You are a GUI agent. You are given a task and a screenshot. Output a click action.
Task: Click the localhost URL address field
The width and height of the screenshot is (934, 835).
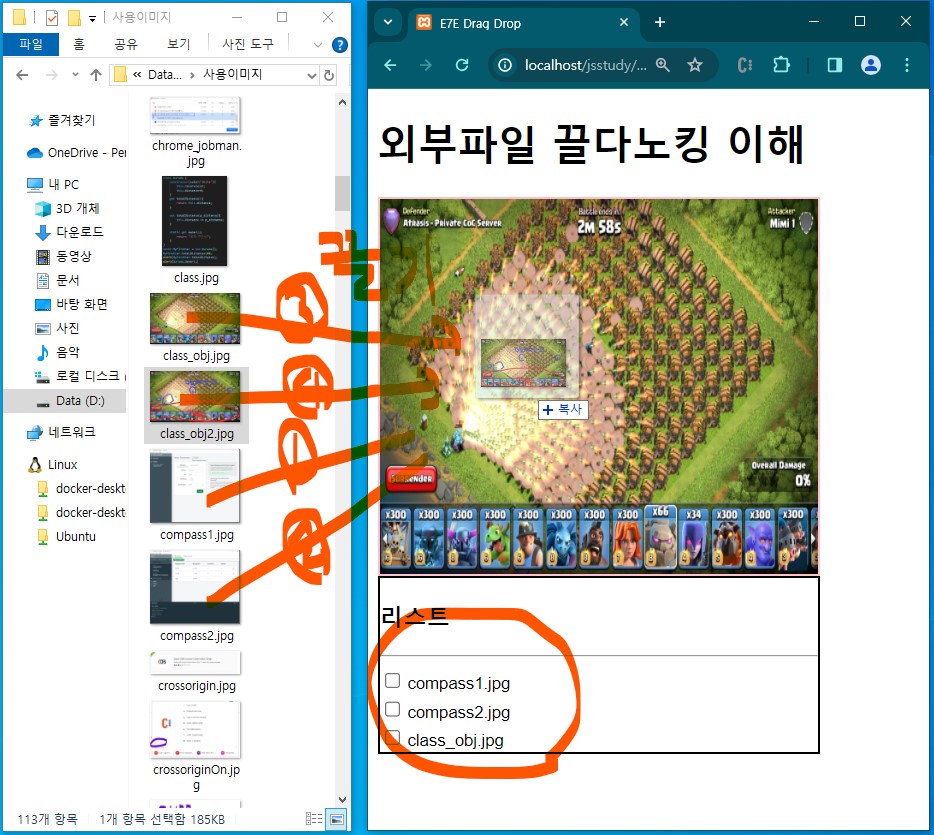point(585,65)
